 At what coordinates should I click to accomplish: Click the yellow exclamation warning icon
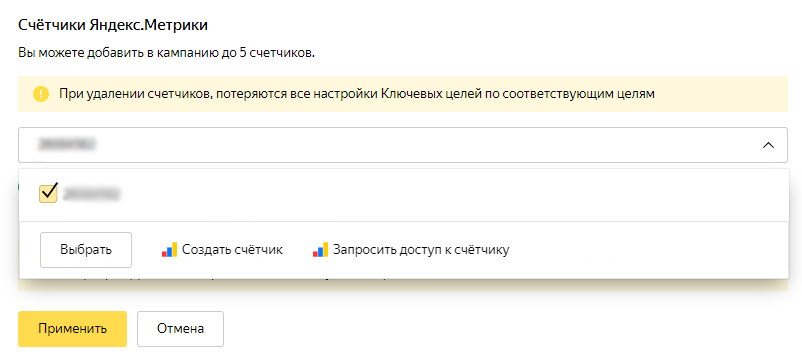41,94
